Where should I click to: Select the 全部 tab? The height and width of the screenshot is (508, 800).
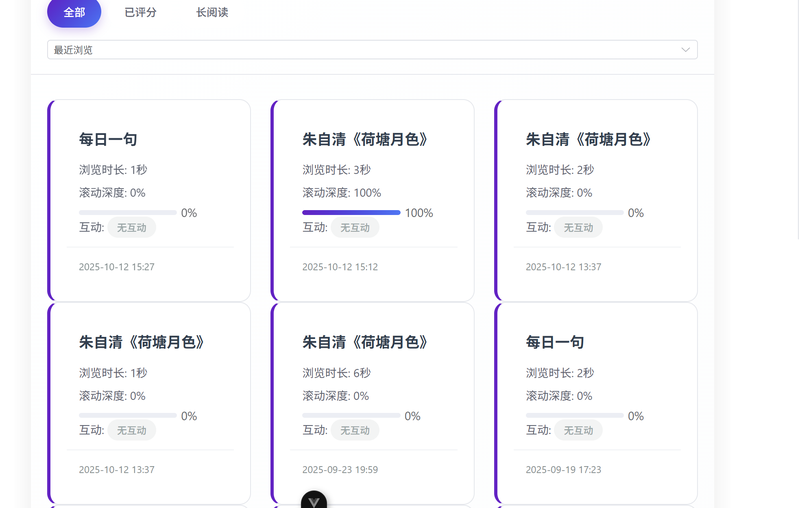click(x=74, y=13)
